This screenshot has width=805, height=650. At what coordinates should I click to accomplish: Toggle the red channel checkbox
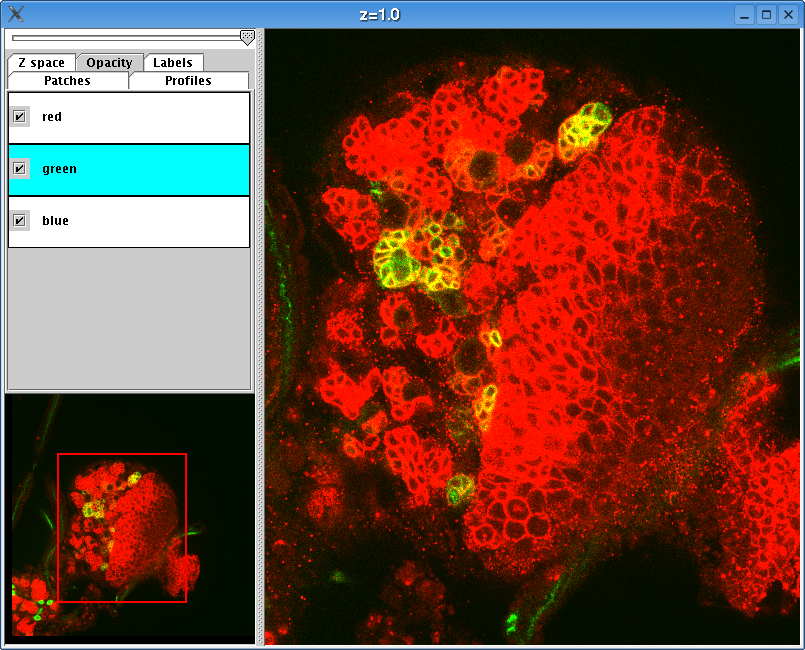(19, 117)
